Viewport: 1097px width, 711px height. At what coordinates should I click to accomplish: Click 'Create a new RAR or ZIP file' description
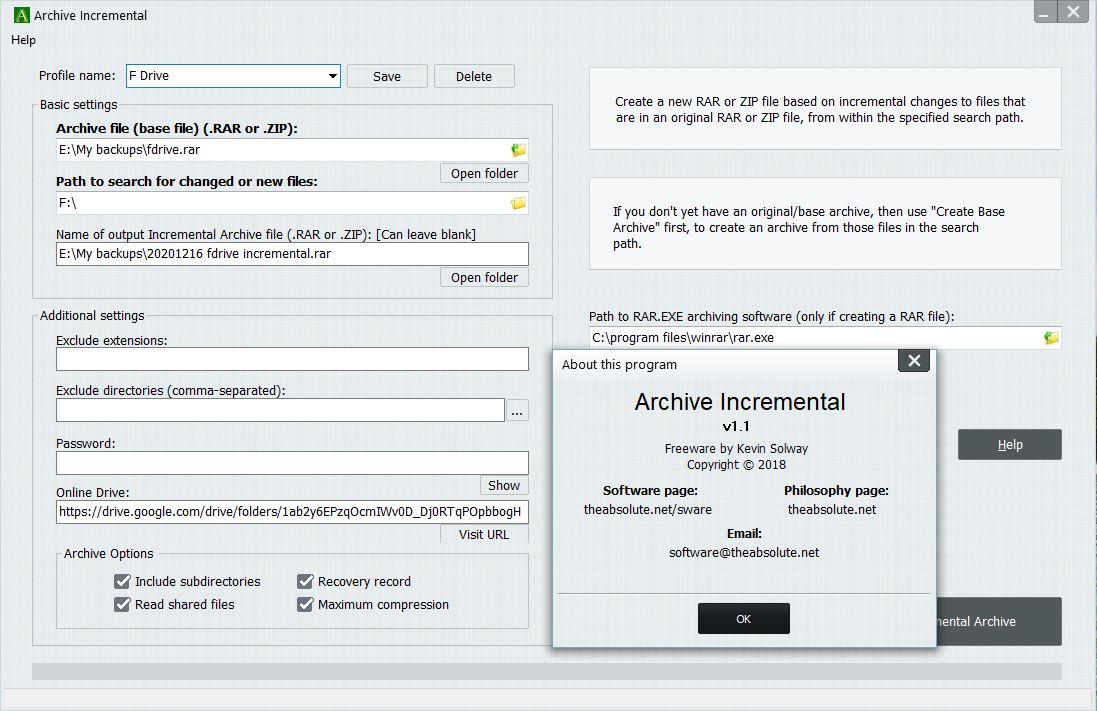point(820,109)
